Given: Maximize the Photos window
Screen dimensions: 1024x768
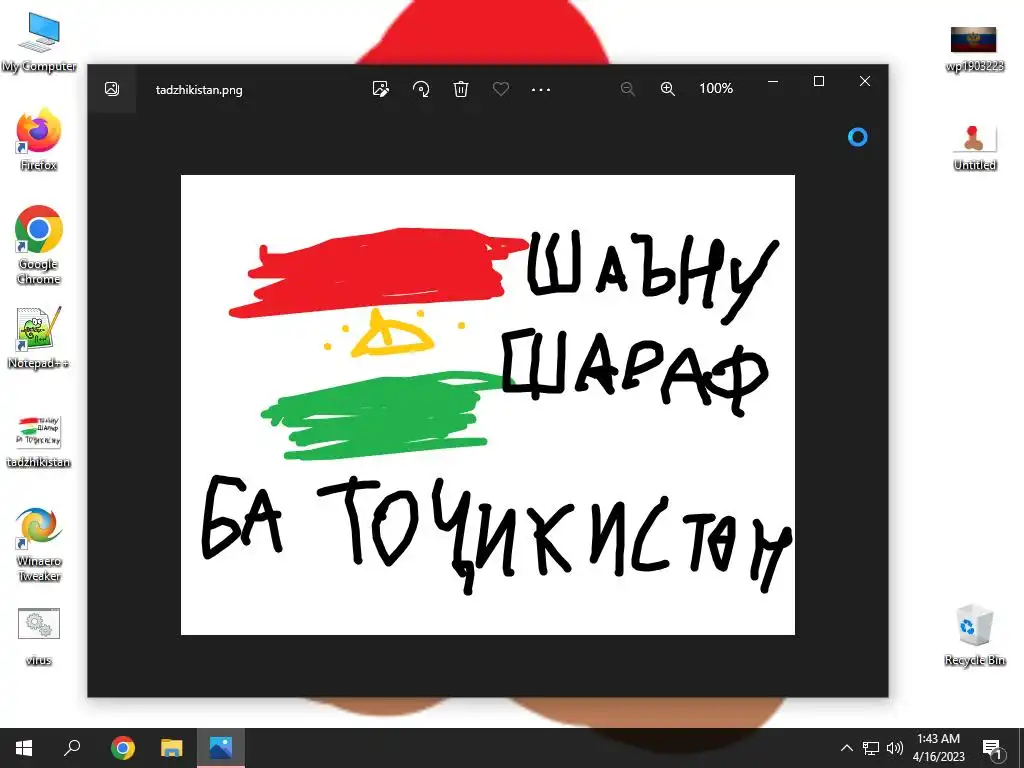Looking at the screenshot, I should pyautogui.click(x=819, y=82).
